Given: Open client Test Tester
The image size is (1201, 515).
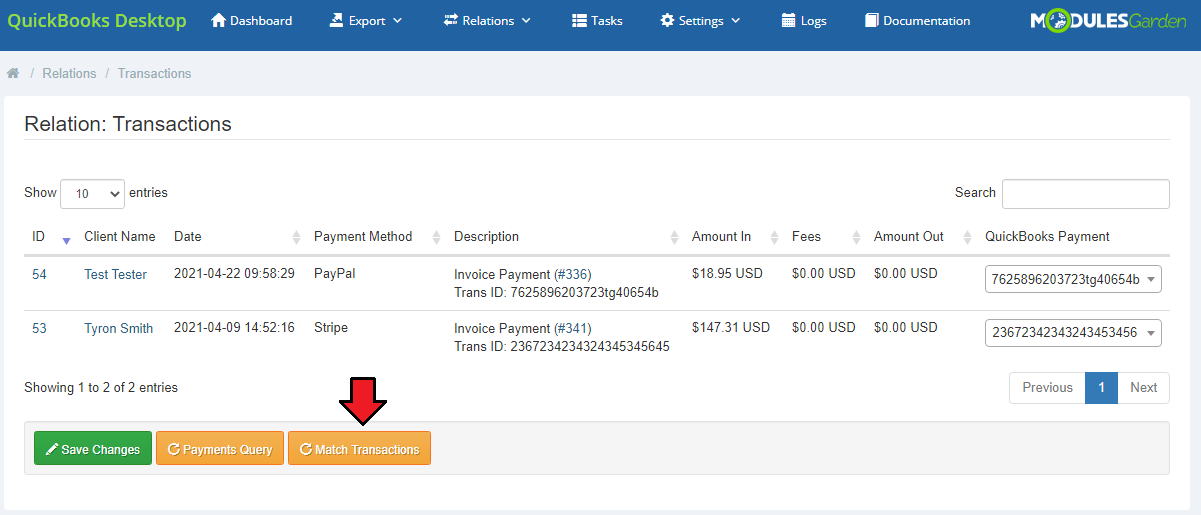Looking at the screenshot, I should [x=115, y=274].
